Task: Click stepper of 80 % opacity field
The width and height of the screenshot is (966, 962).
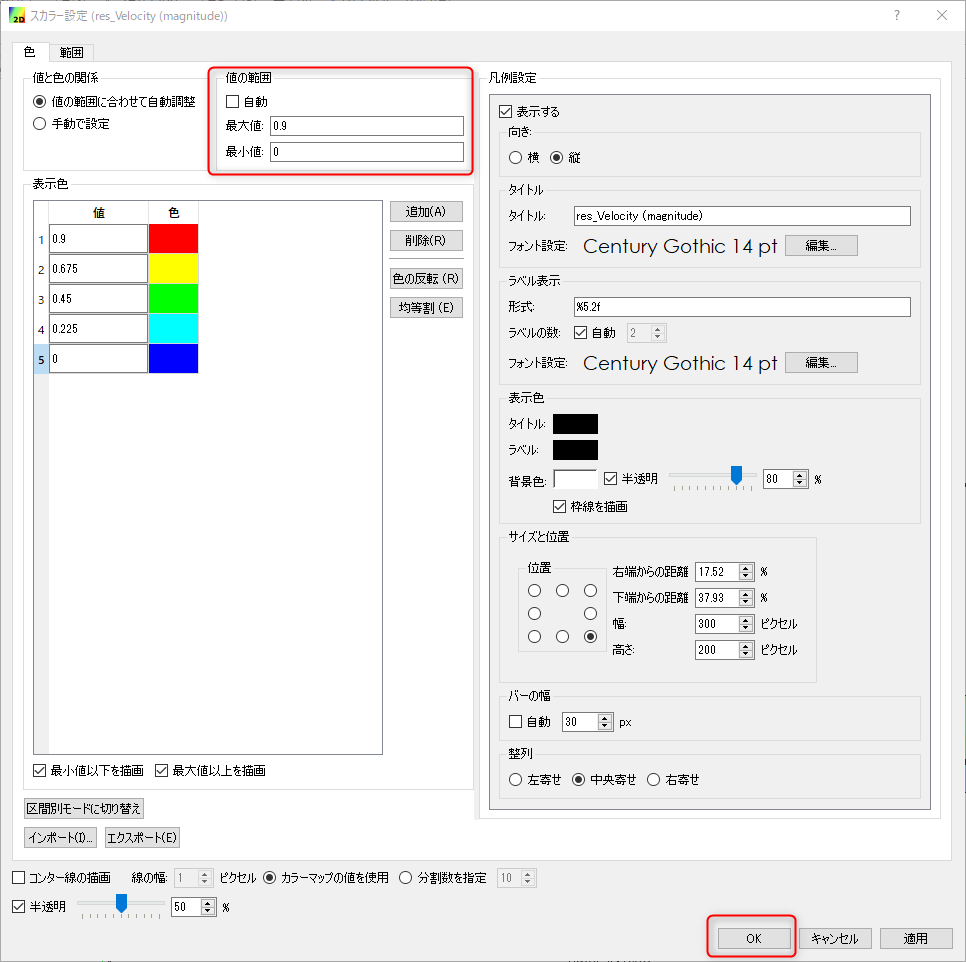Action: (x=800, y=479)
